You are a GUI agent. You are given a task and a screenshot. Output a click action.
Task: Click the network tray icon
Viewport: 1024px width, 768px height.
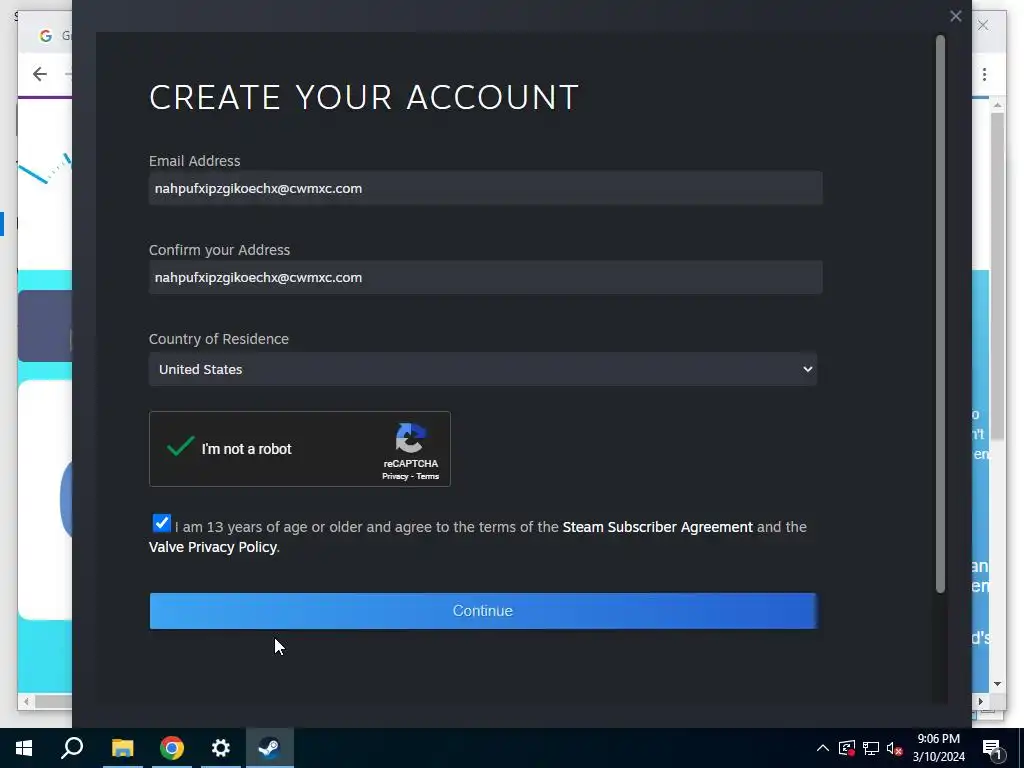tap(871, 748)
